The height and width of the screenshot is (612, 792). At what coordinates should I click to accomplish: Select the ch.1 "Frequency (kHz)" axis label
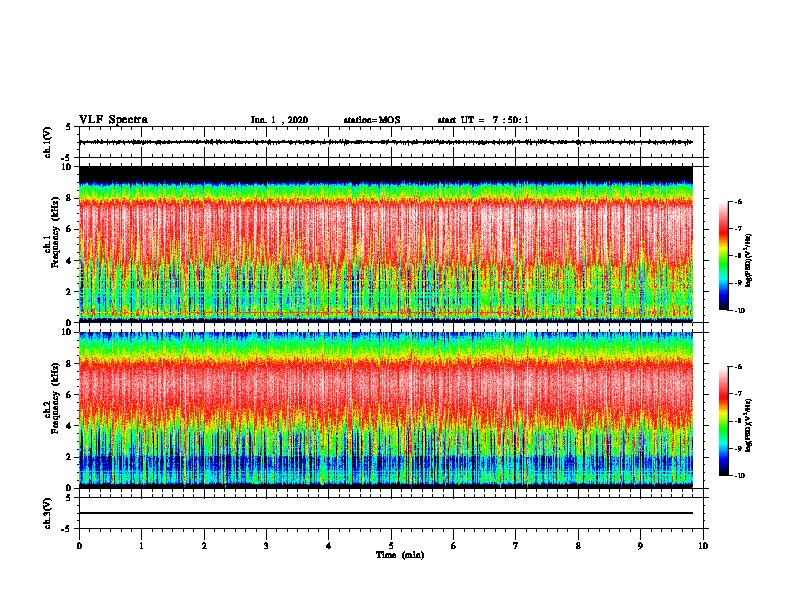click(55, 232)
